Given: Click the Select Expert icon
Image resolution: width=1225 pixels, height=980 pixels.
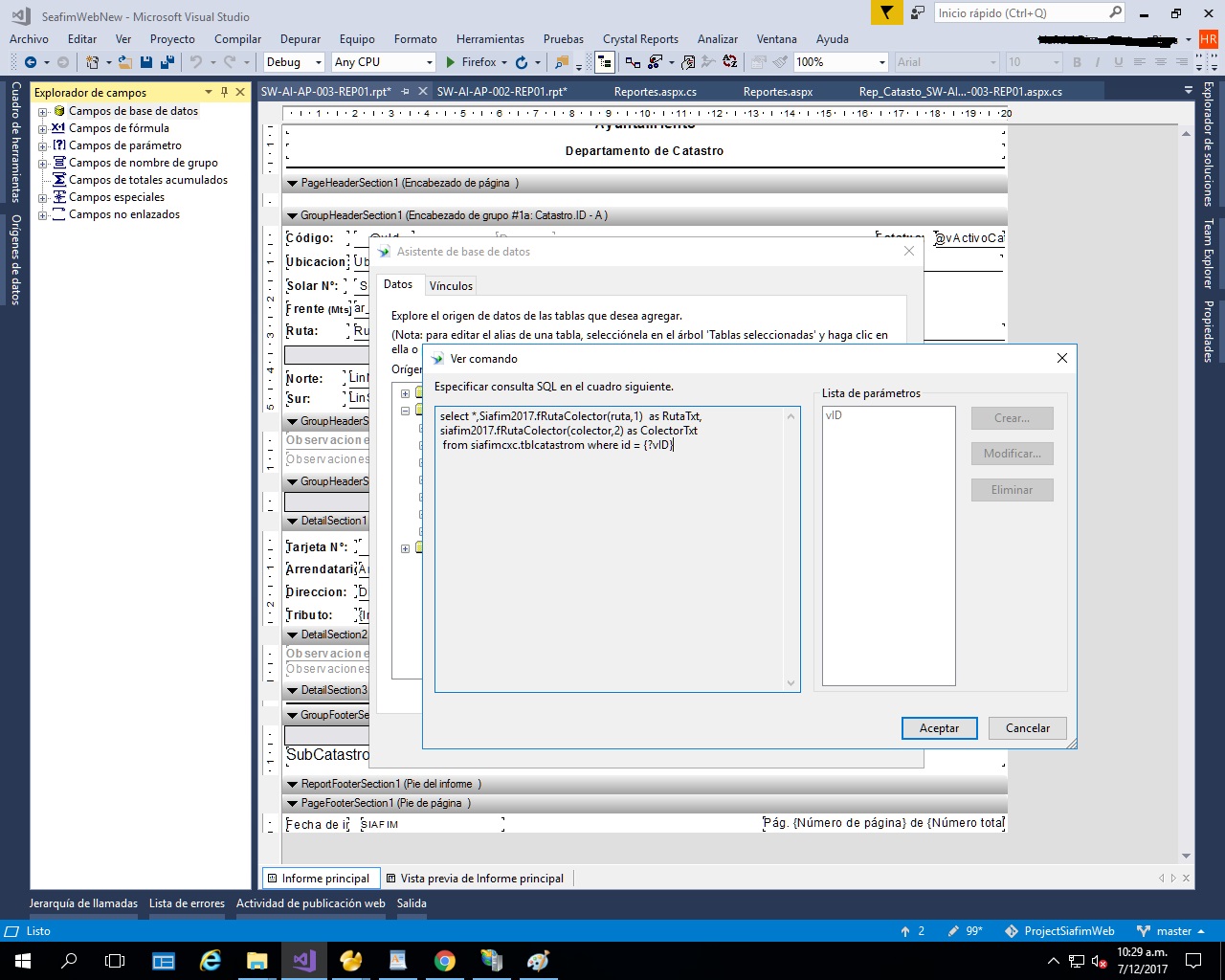Looking at the screenshot, I should pos(656,62).
